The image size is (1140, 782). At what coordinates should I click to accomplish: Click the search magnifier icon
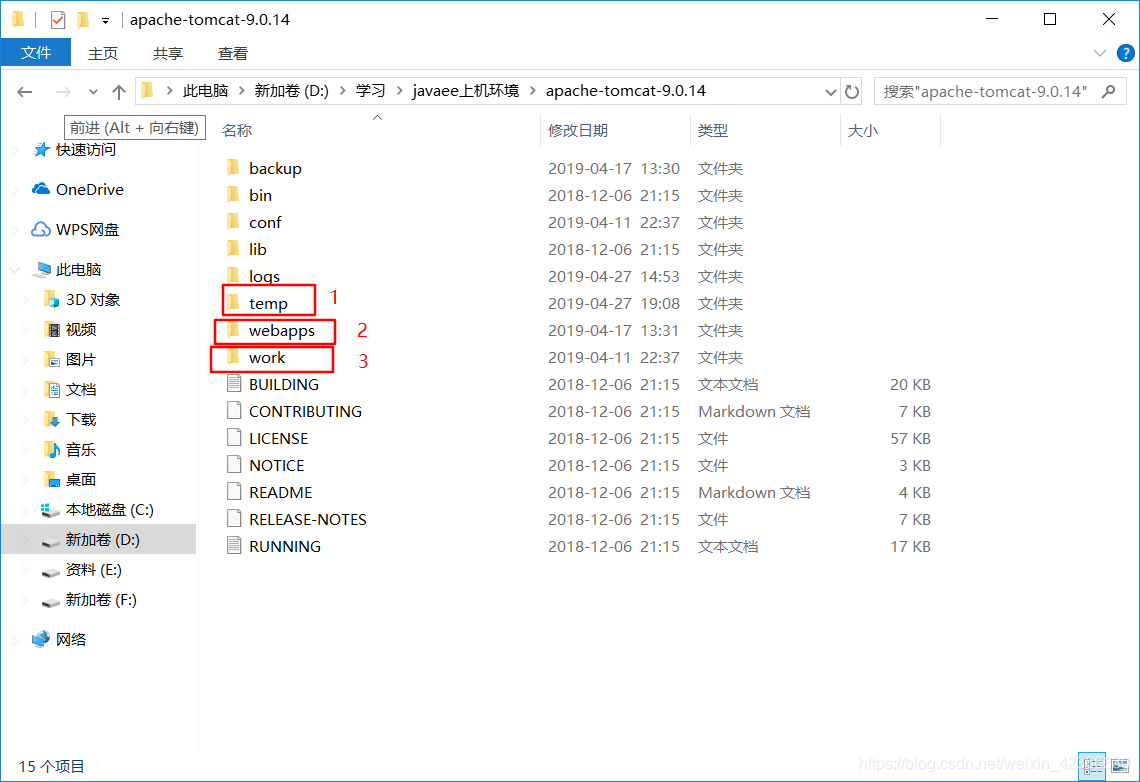coord(1109,92)
